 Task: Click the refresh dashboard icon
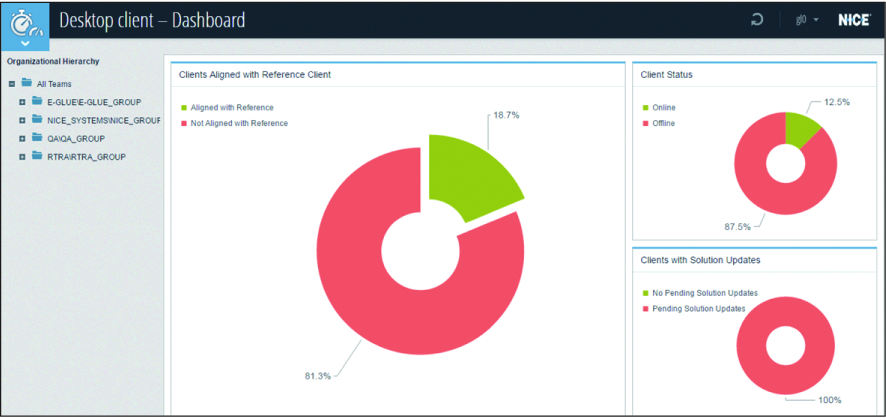(x=756, y=21)
